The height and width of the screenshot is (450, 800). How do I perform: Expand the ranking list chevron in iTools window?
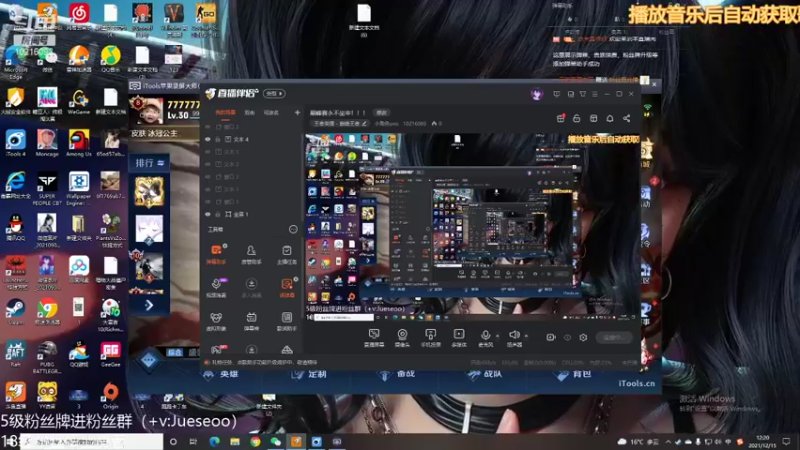pos(149,305)
